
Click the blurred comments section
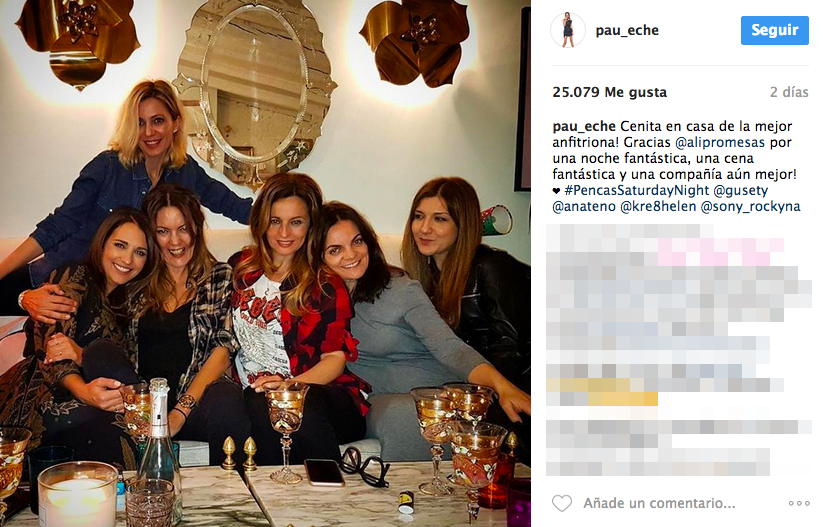click(679, 350)
